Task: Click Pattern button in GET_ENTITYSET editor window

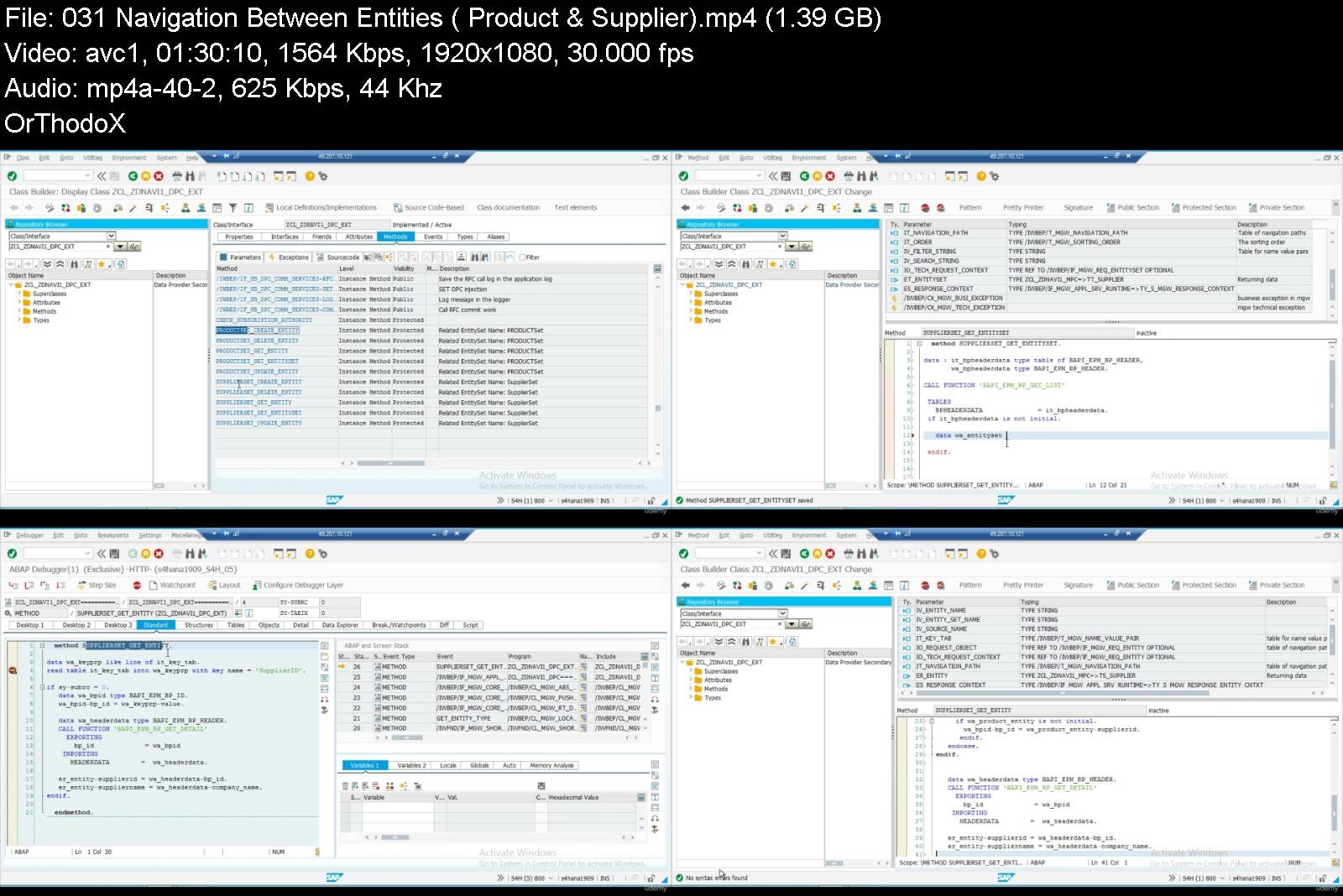Action: pyautogui.click(x=970, y=208)
